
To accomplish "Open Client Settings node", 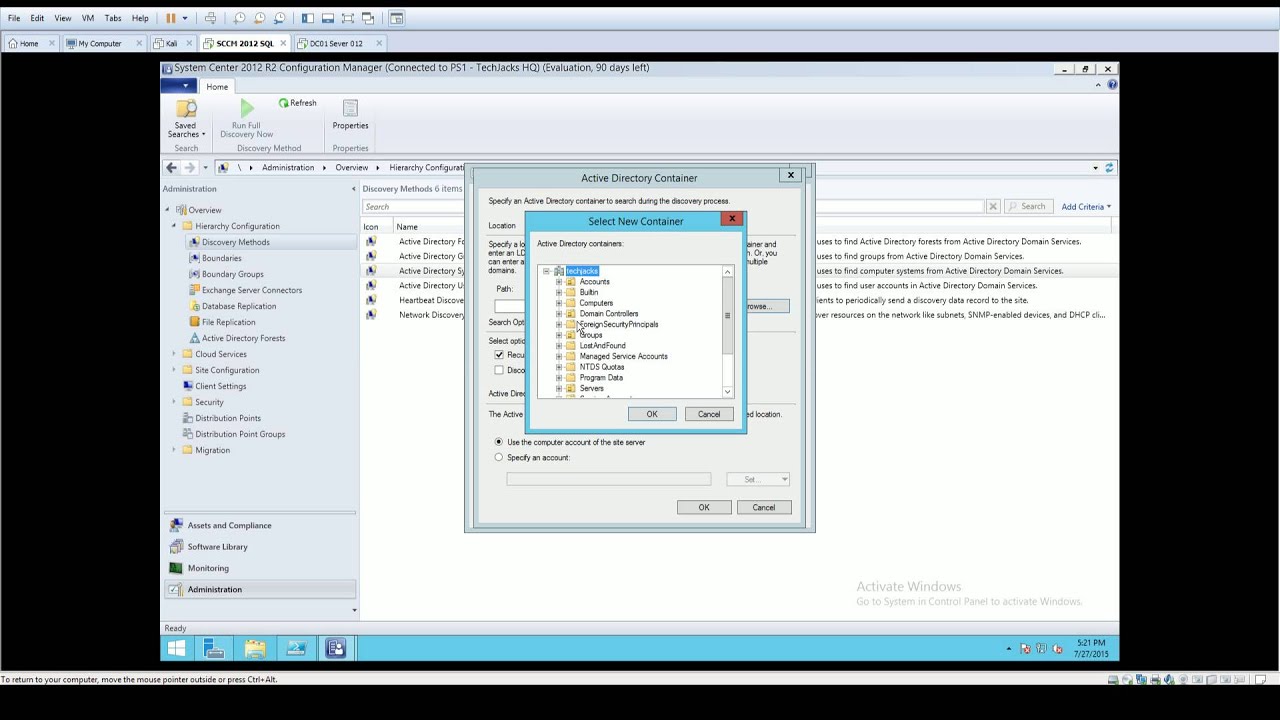I will coord(220,386).
